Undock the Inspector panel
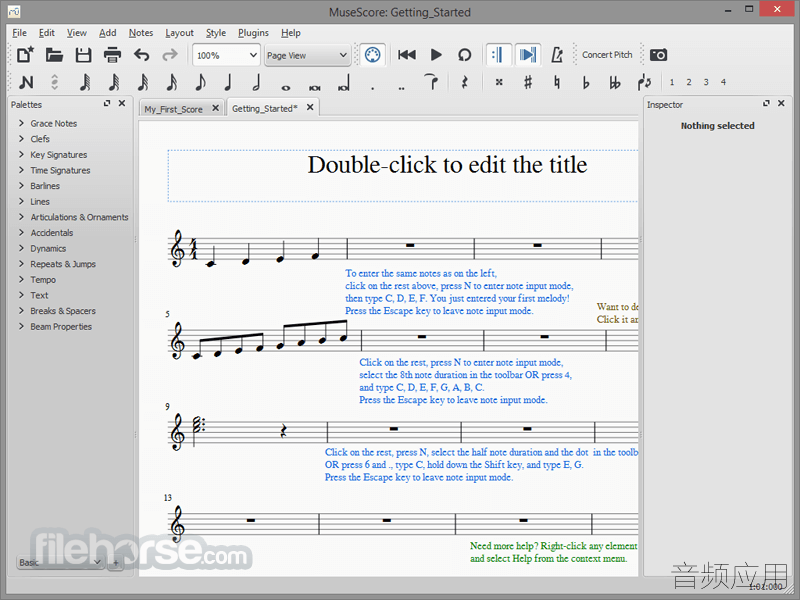 click(766, 104)
